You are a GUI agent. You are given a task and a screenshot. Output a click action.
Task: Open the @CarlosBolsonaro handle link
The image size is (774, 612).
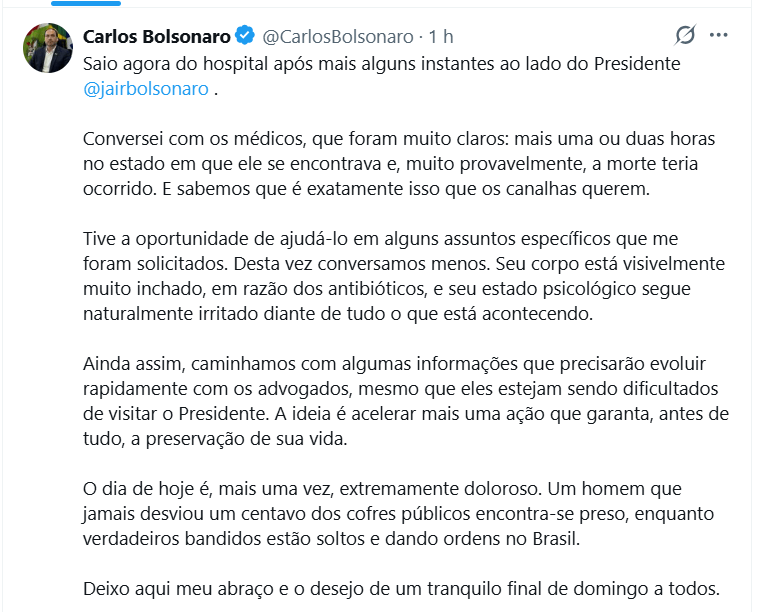[x=337, y=37]
